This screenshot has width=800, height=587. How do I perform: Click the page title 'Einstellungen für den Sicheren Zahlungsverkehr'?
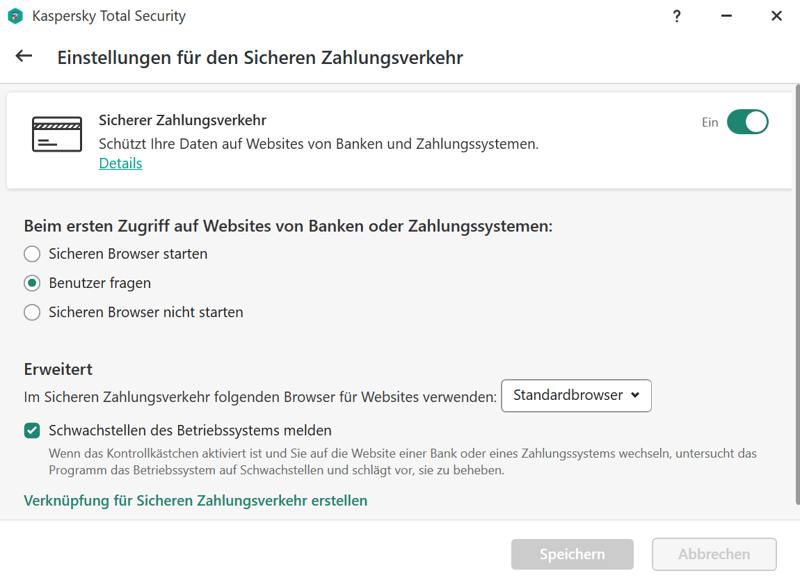coord(260,57)
